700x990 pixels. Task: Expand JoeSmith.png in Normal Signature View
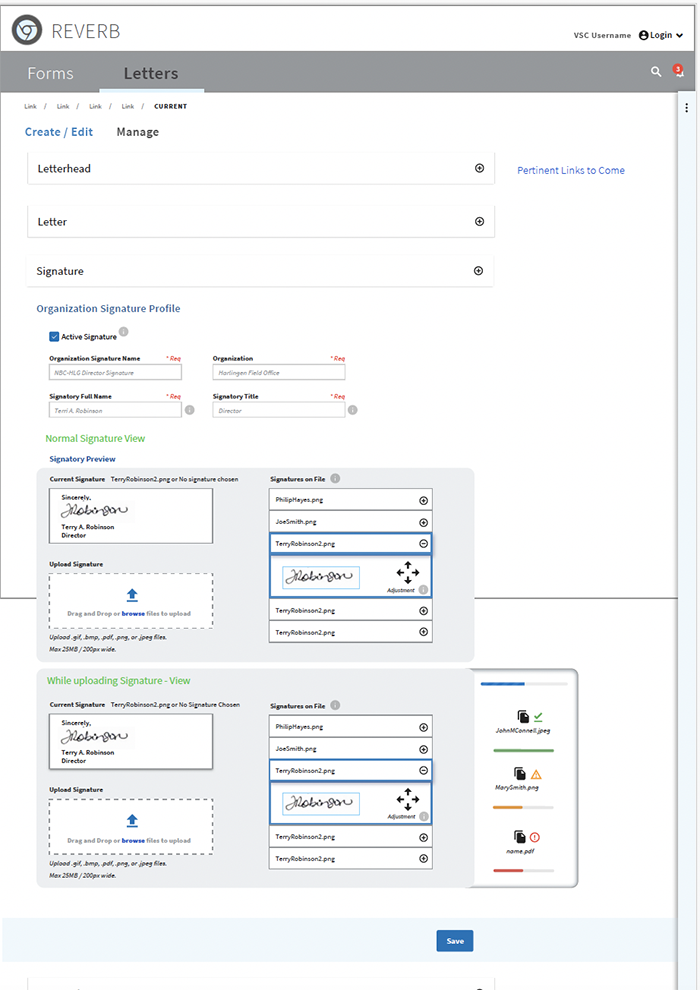pyautogui.click(x=424, y=523)
